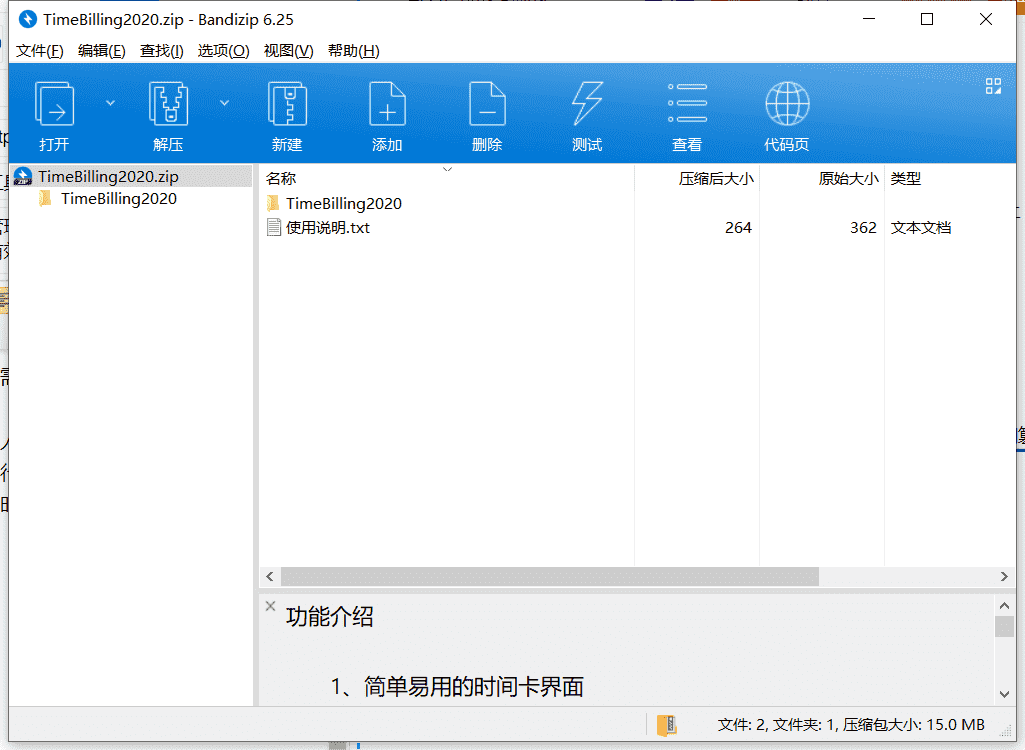Click the 功能介绍 heading in preview
1025x750 pixels.
tap(329, 617)
